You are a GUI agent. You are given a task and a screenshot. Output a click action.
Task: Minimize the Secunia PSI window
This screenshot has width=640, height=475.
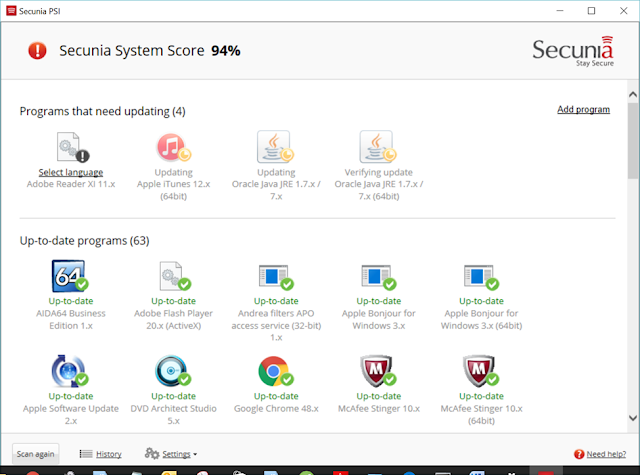coord(560,11)
